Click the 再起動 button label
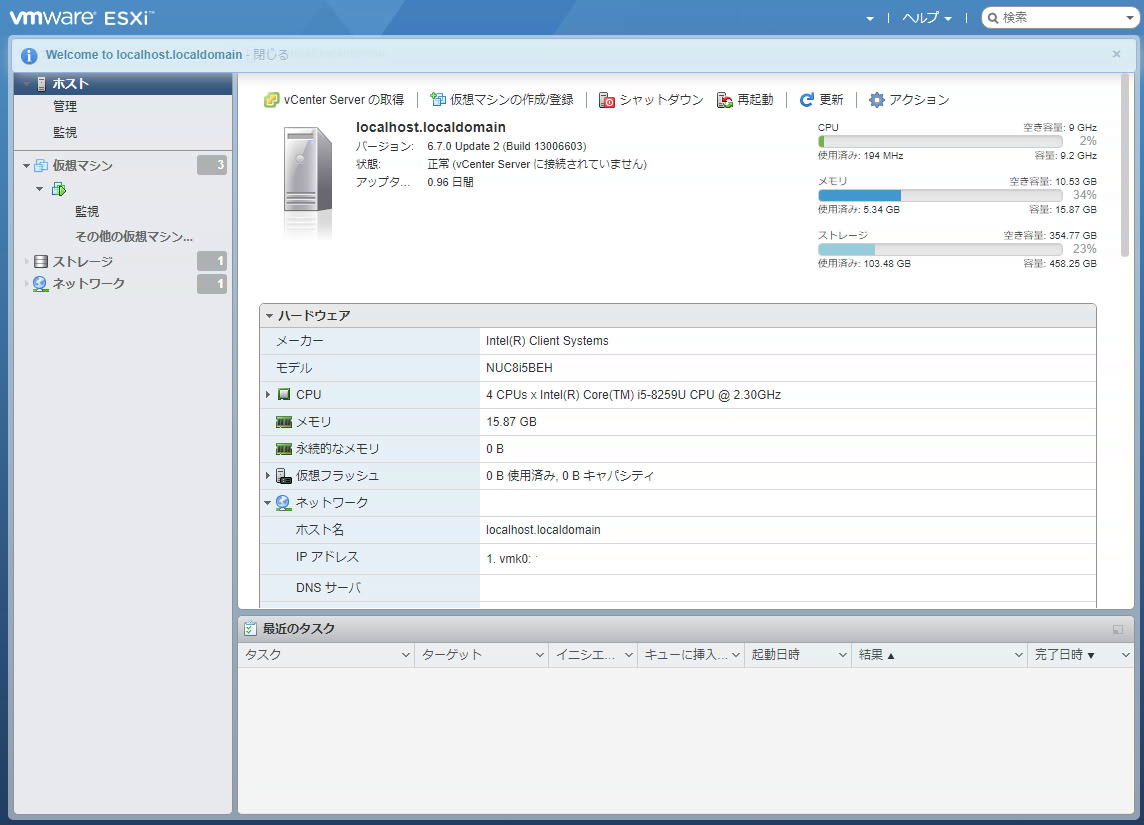 coord(755,100)
